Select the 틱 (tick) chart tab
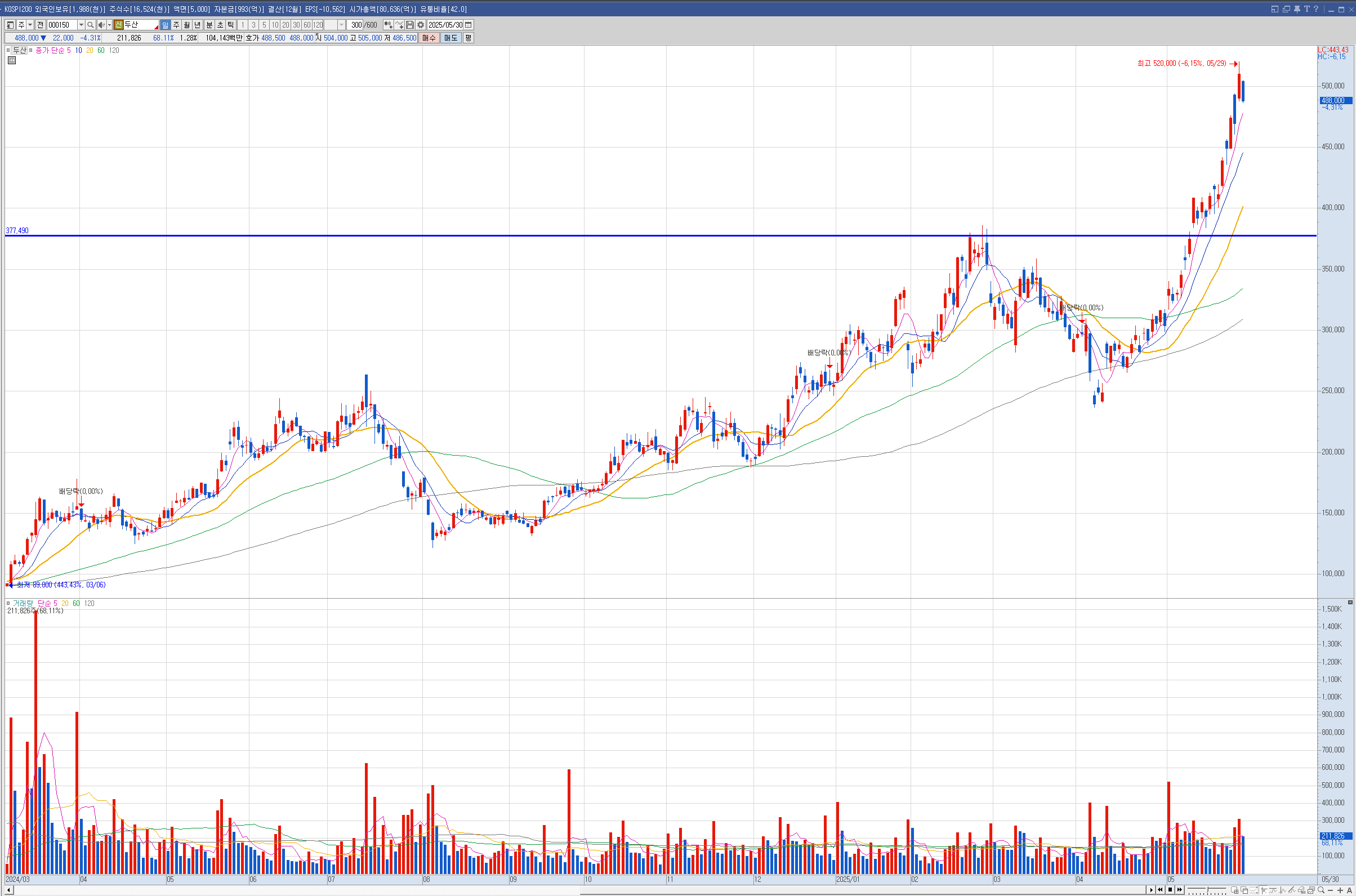1356x896 pixels. (231, 25)
